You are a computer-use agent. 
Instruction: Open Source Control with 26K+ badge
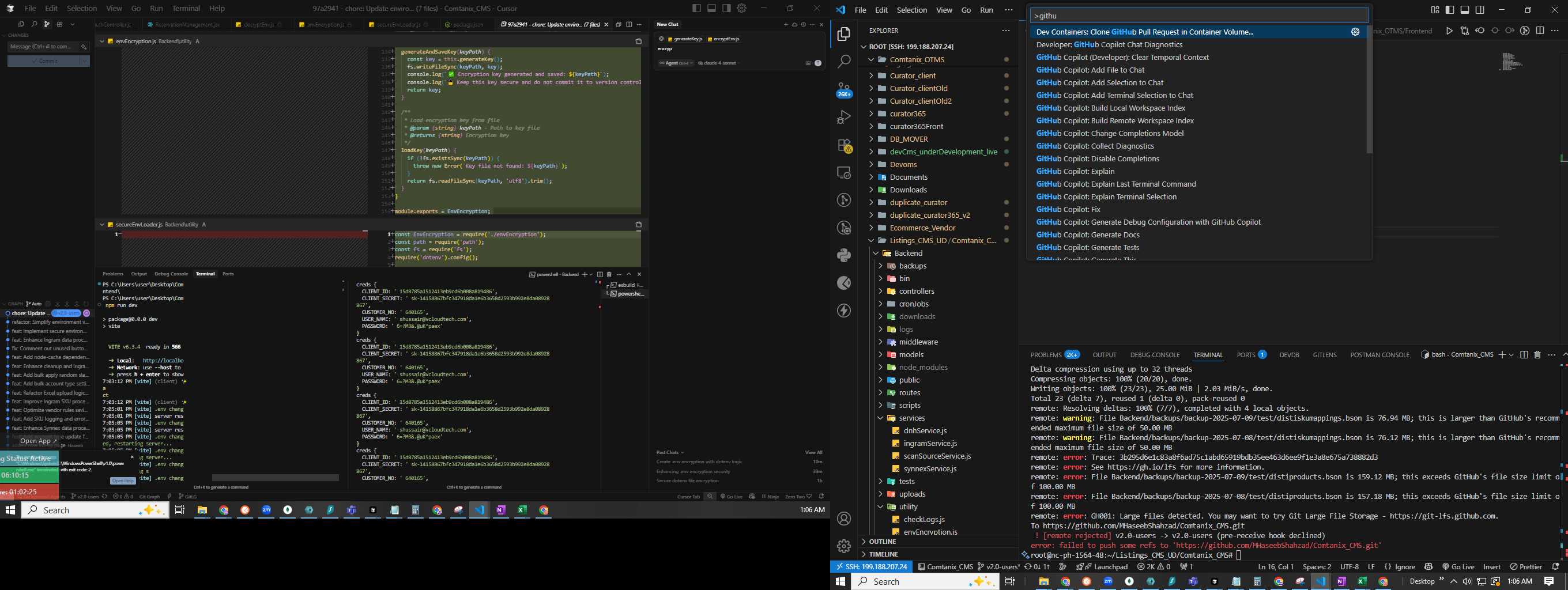click(x=843, y=89)
